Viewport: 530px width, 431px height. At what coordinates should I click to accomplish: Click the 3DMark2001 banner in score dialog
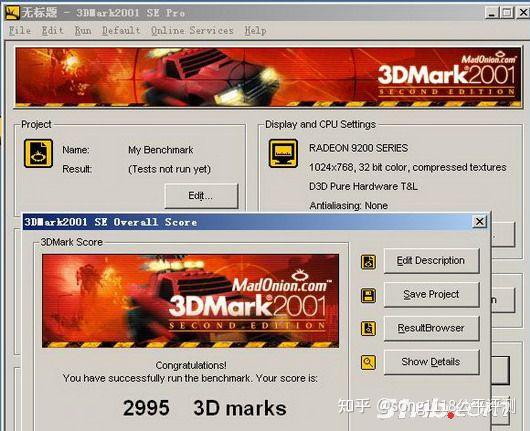(x=190, y=301)
